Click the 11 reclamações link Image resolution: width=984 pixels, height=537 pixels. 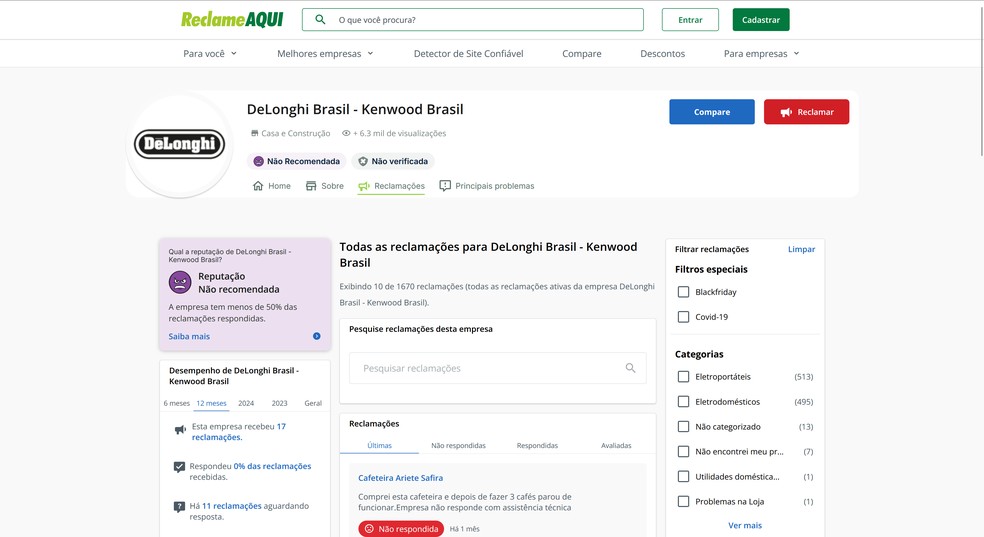click(232, 506)
